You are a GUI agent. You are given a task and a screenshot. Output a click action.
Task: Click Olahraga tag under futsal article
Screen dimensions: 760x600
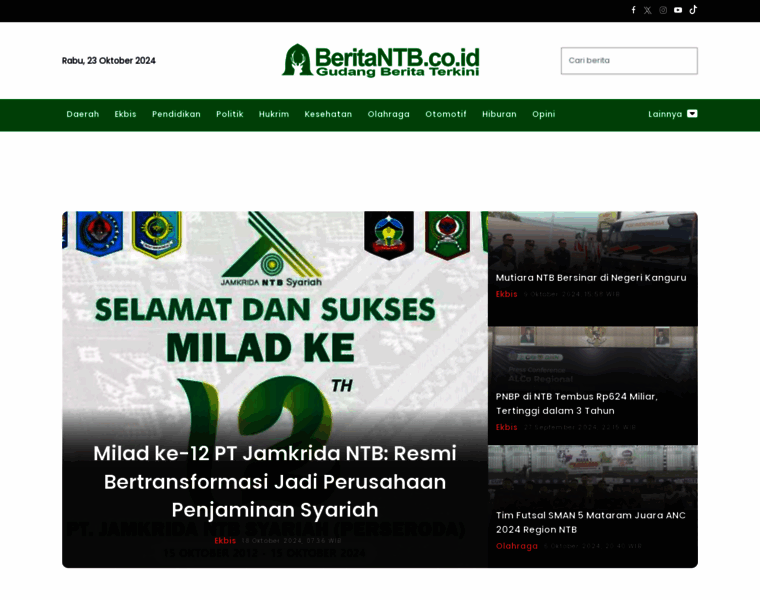[517, 546]
